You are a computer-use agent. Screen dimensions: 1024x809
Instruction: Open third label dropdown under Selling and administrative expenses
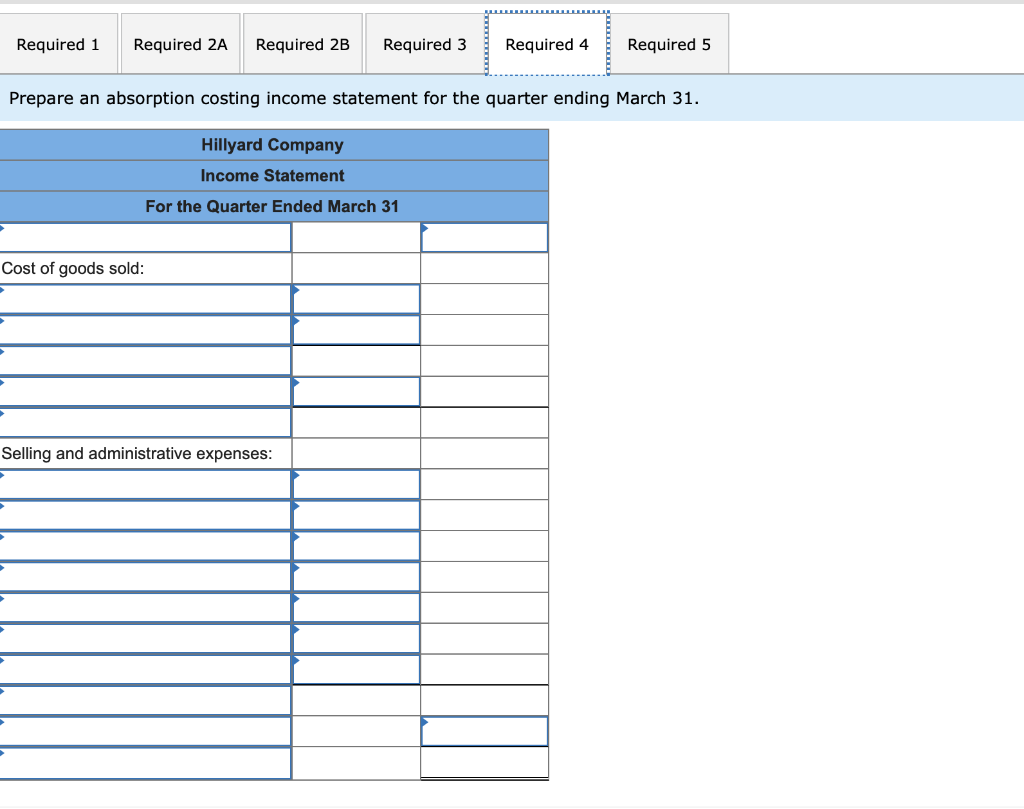[x=145, y=546]
